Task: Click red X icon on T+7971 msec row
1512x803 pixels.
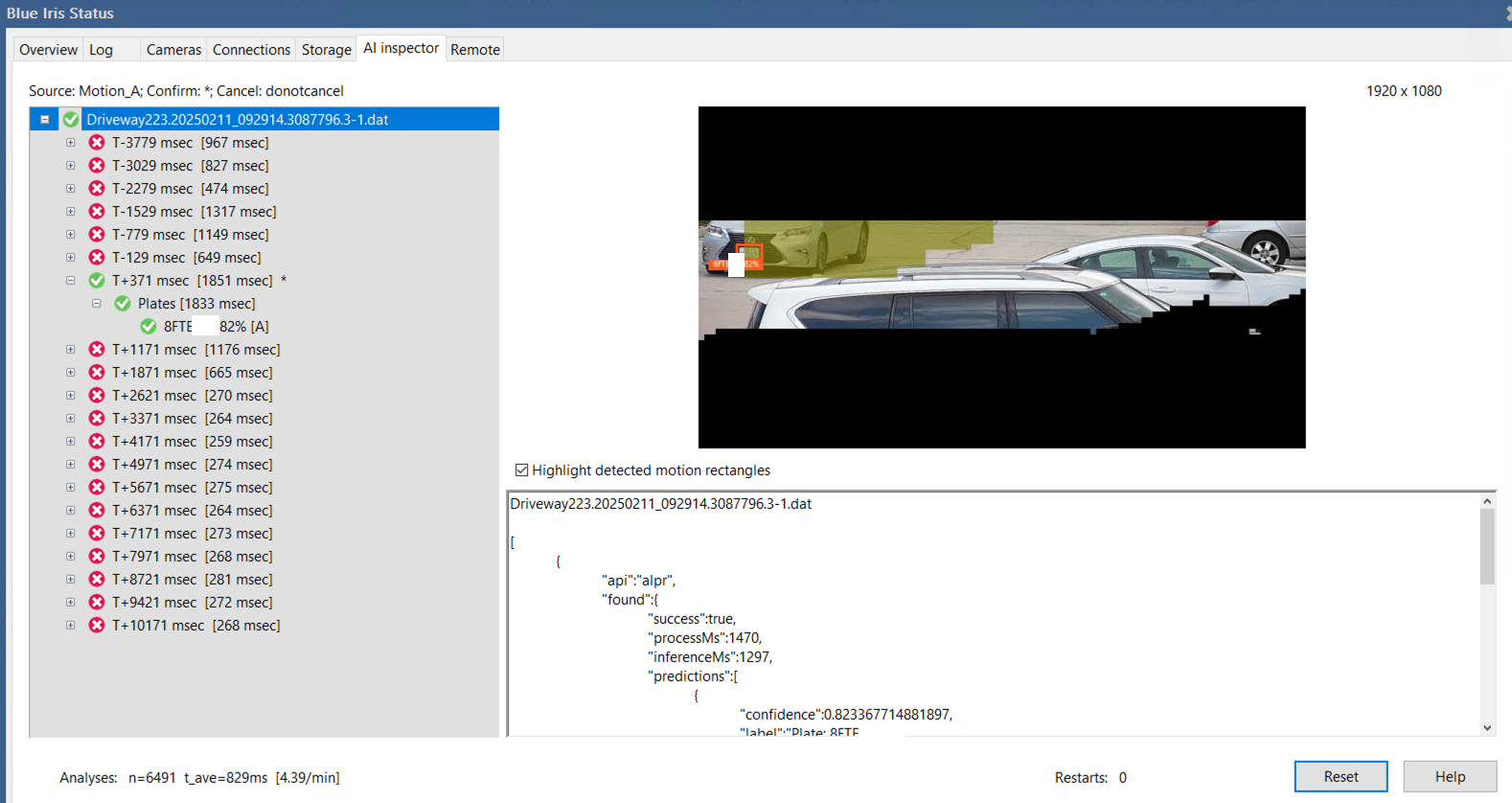Action: click(97, 557)
